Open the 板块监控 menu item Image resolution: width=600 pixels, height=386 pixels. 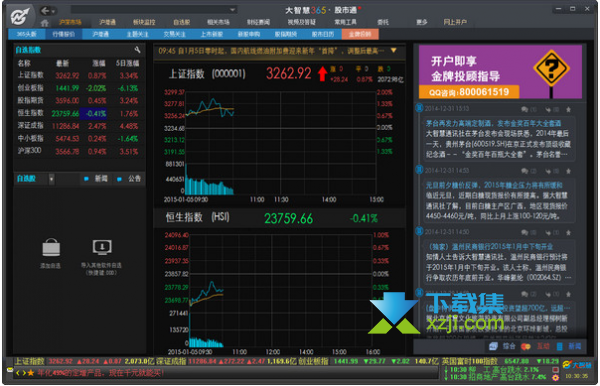[144, 22]
